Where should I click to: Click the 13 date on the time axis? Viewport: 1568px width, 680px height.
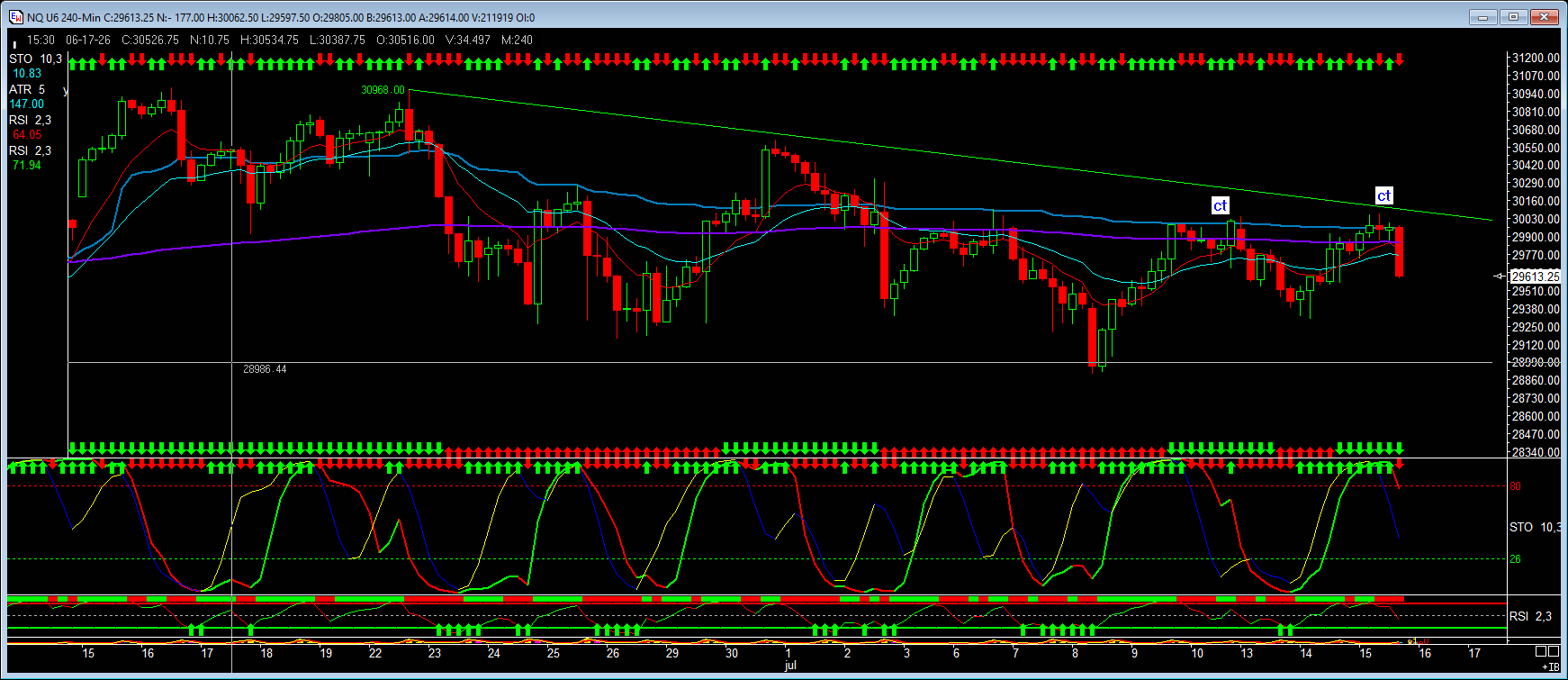1247,653
